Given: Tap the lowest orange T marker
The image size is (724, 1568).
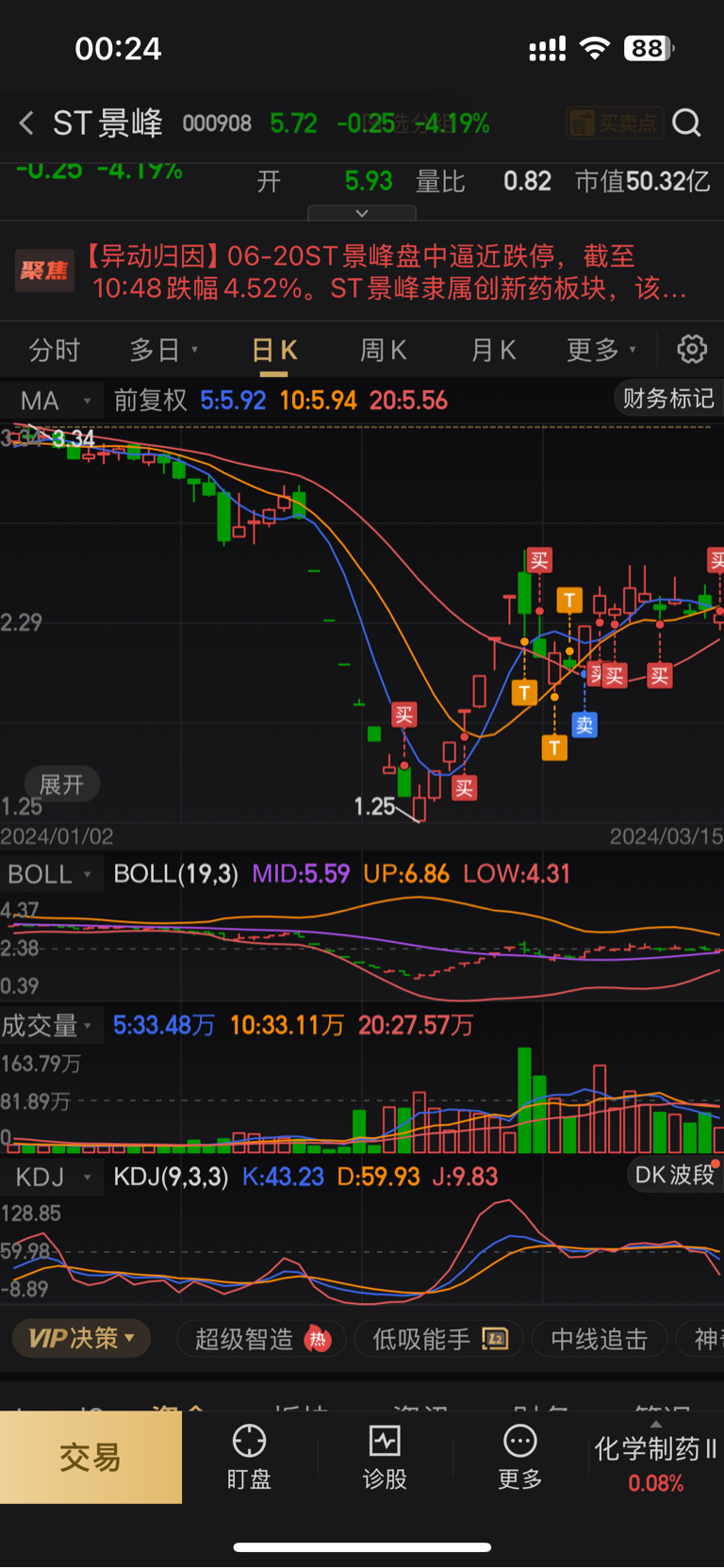Looking at the screenshot, I should 554,748.
